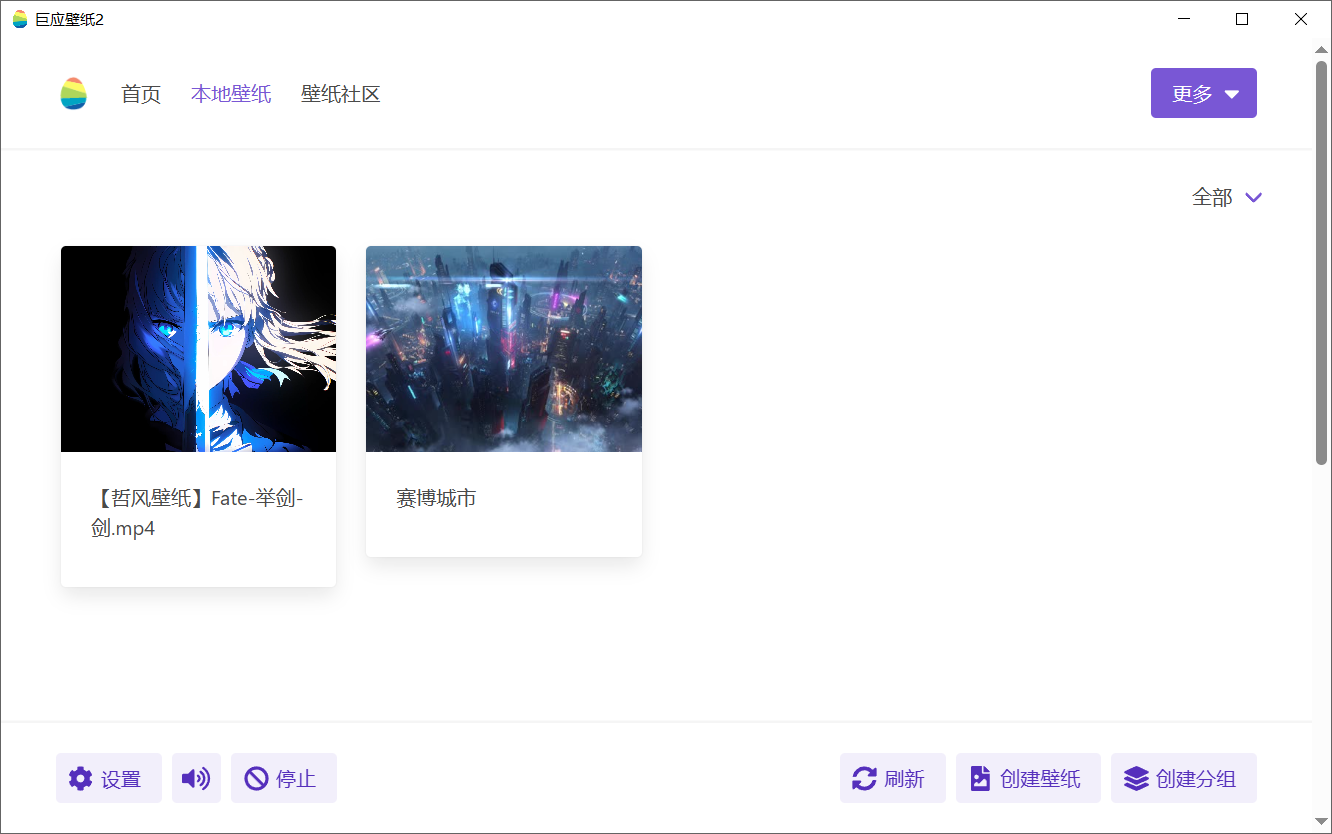1332x834 pixels.
Task: Click the colorful egg logo in the navigation bar
Action: (73, 93)
